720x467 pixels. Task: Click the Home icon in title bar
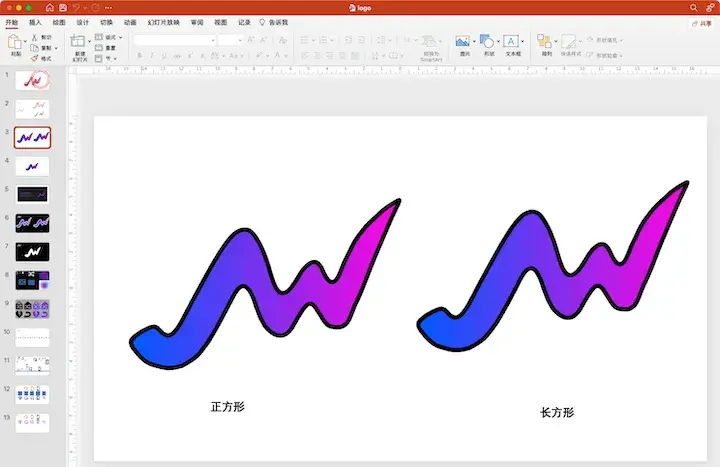tap(50, 8)
